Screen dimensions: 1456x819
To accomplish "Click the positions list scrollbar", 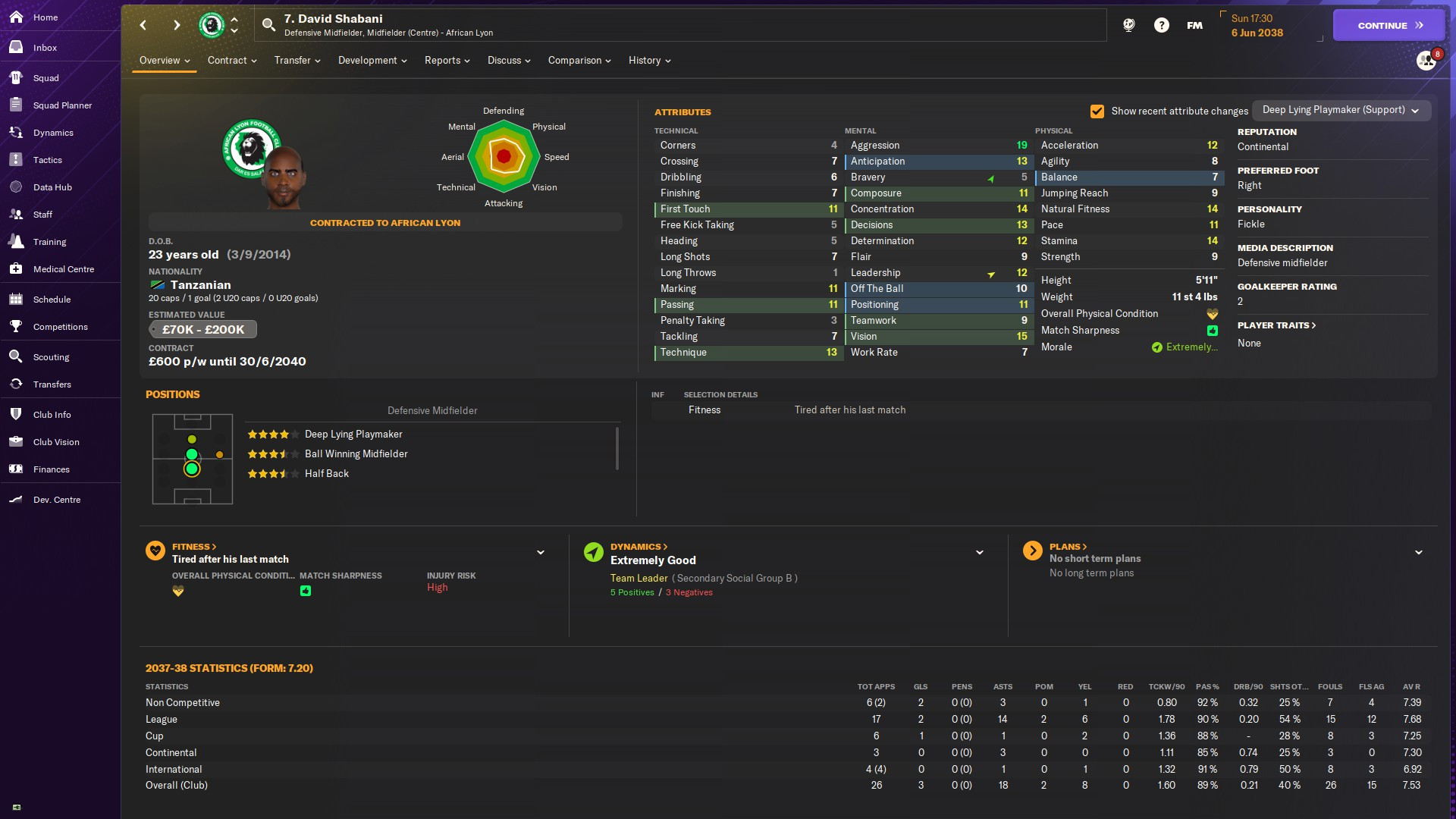I will tap(617, 449).
